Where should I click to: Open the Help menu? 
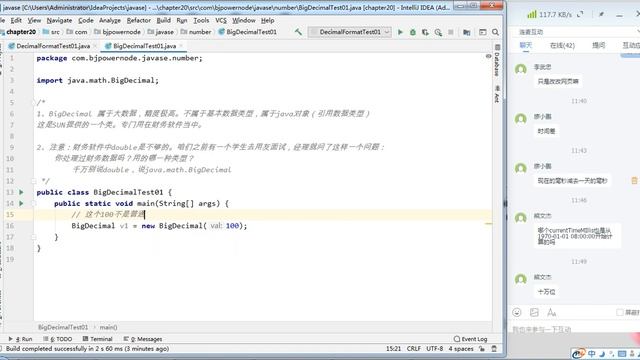[x=267, y=20]
